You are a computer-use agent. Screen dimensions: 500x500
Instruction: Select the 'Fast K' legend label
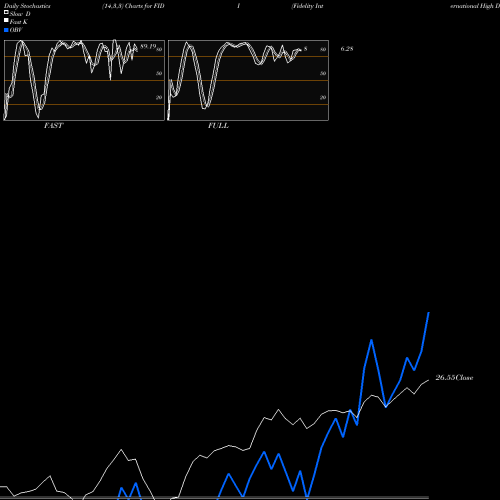coord(19,22)
